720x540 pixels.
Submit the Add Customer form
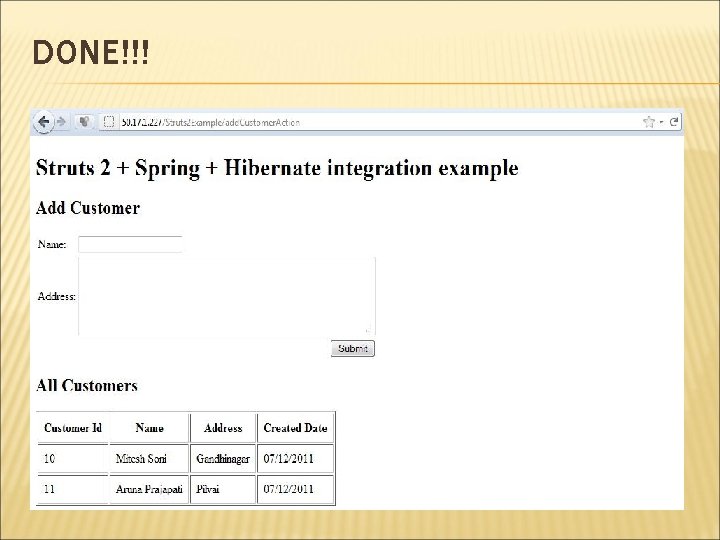point(353,349)
